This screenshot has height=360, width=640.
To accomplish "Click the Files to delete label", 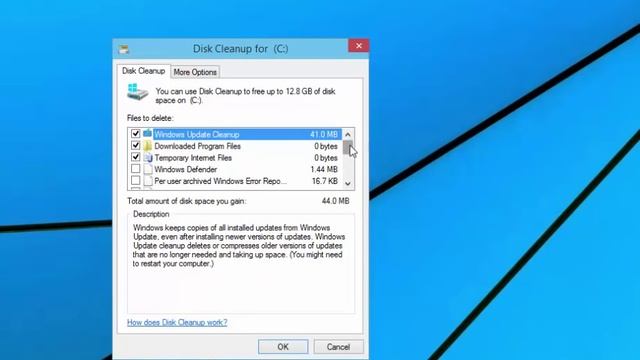I will coord(150,118).
